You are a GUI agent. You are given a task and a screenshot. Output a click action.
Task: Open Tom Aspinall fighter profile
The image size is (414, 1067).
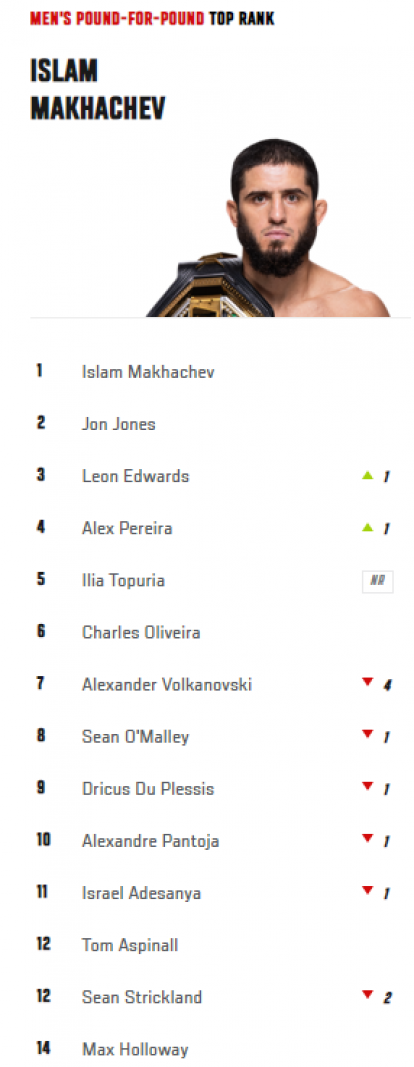click(130, 945)
